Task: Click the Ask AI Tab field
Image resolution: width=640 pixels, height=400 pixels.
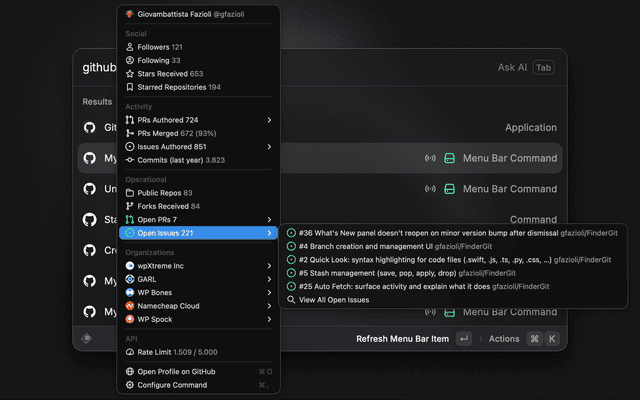Action: [526, 67]
